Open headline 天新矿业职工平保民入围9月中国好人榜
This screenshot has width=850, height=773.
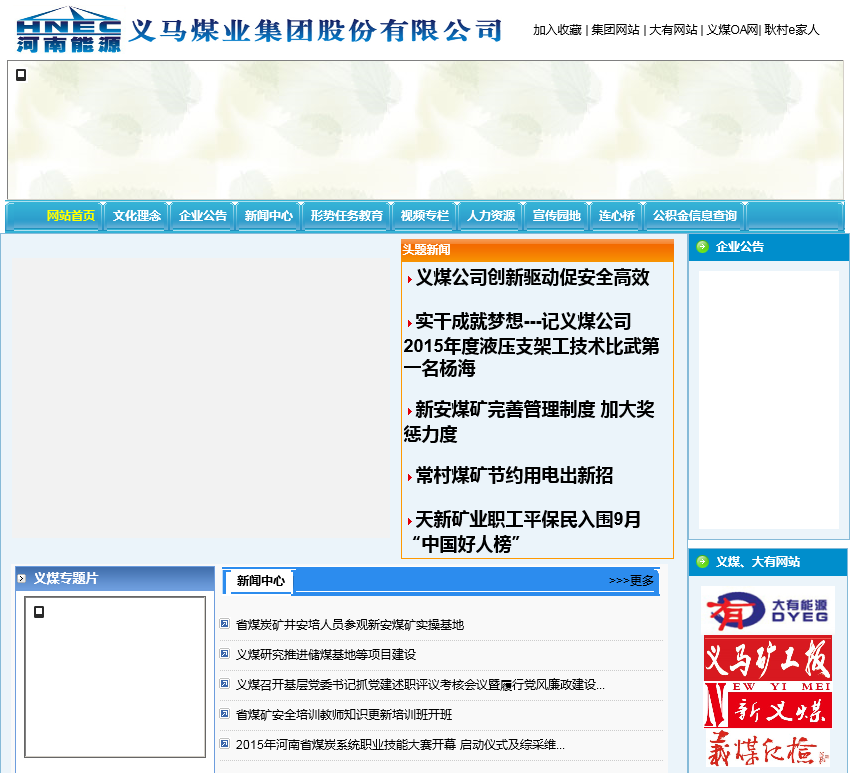click(523, 531)
